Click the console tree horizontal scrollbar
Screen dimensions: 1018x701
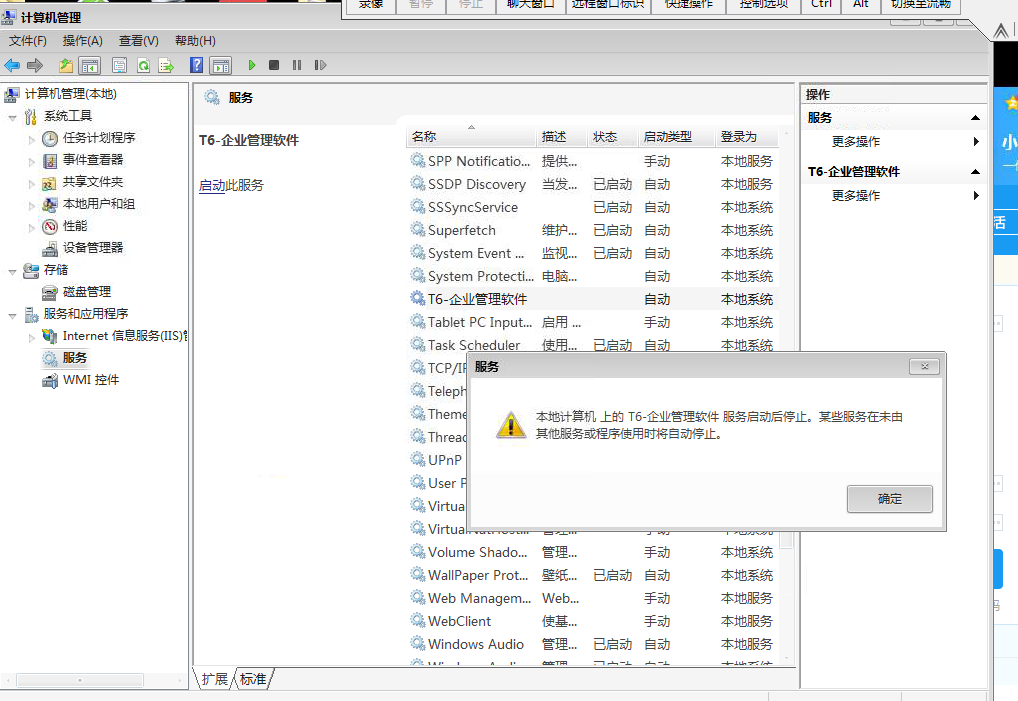[x=80, y=680]
